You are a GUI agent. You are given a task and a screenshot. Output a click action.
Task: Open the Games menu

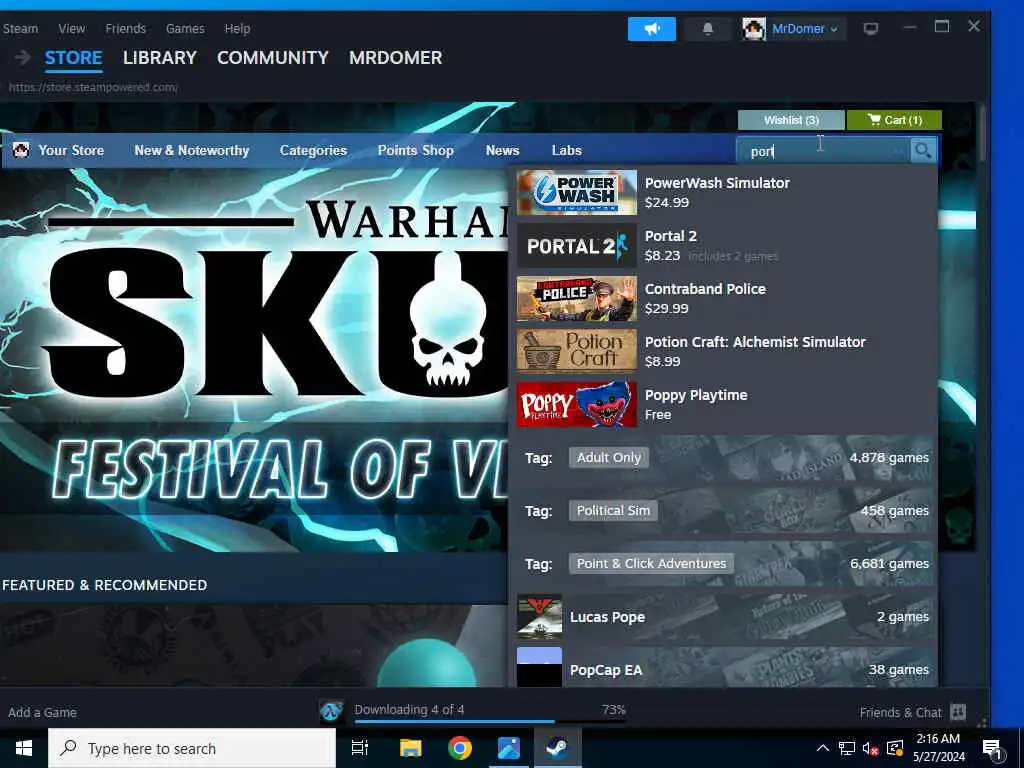[185, 29]
